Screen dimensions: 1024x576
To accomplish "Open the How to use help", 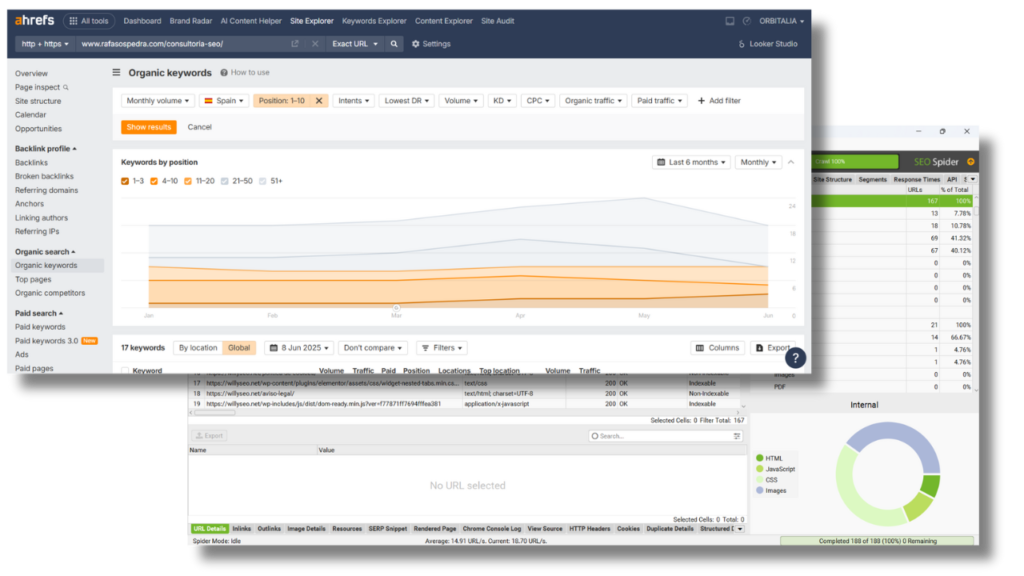I will point(245,72).
